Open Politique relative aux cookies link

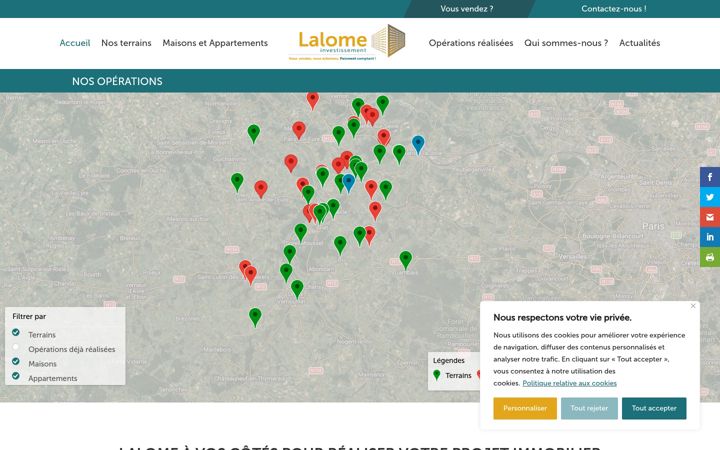click(569, 383)
